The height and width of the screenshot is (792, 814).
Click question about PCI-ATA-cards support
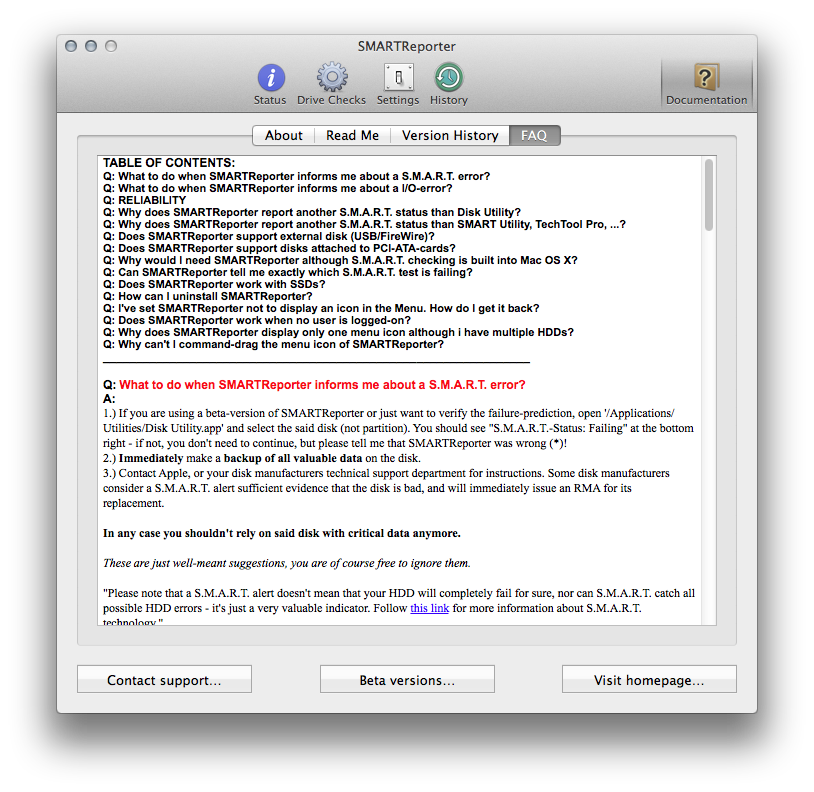(x=279, y=248)
